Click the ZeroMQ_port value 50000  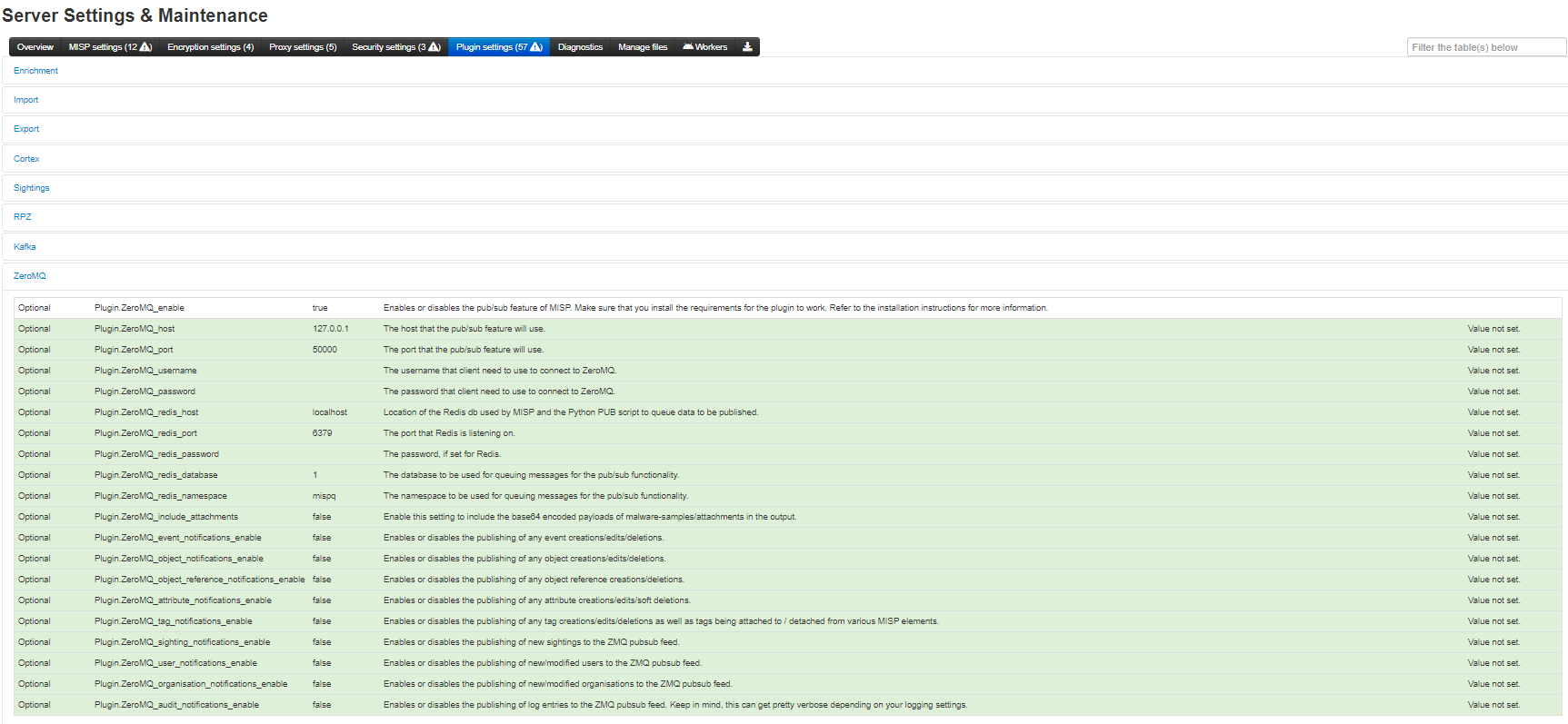(x=325, y=350)
